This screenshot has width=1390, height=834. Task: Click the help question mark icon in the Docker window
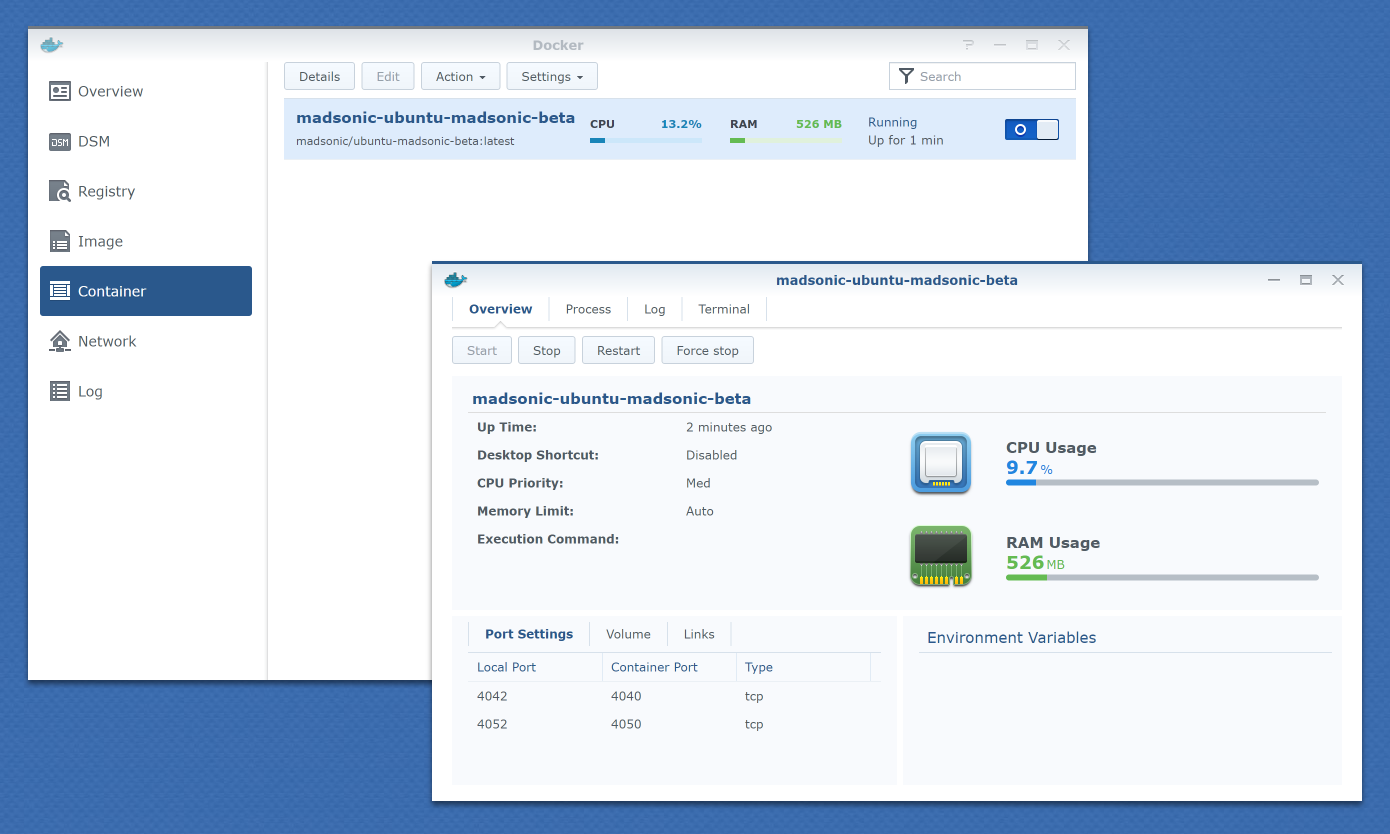pos(968,45)
